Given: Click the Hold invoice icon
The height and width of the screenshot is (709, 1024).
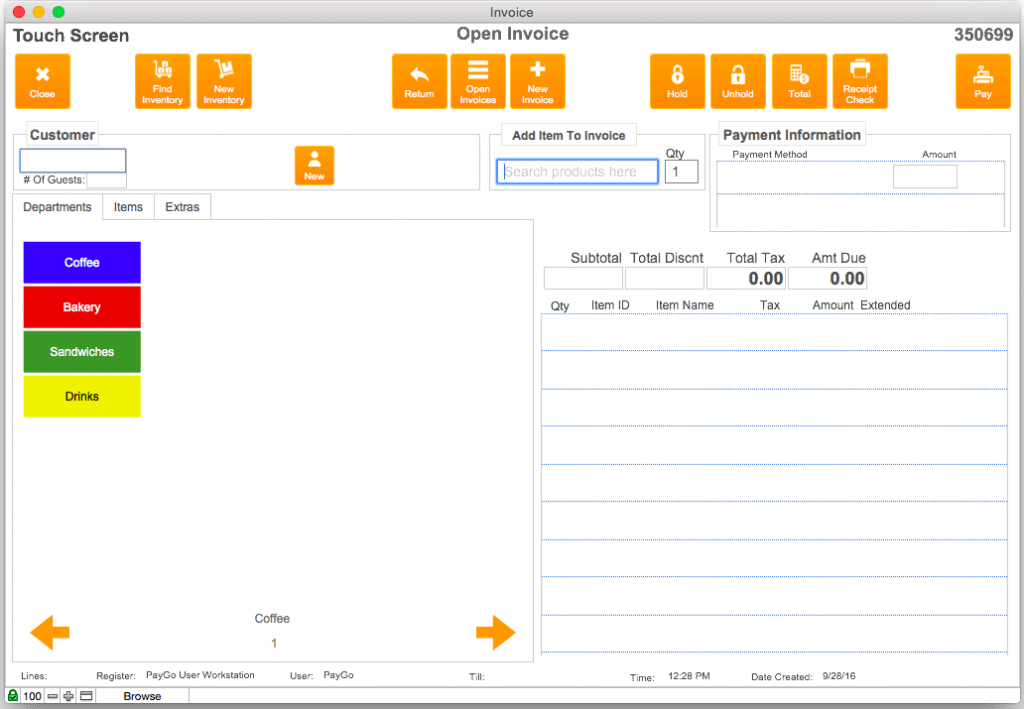Looking at the screenshot, I should (677, 81).
